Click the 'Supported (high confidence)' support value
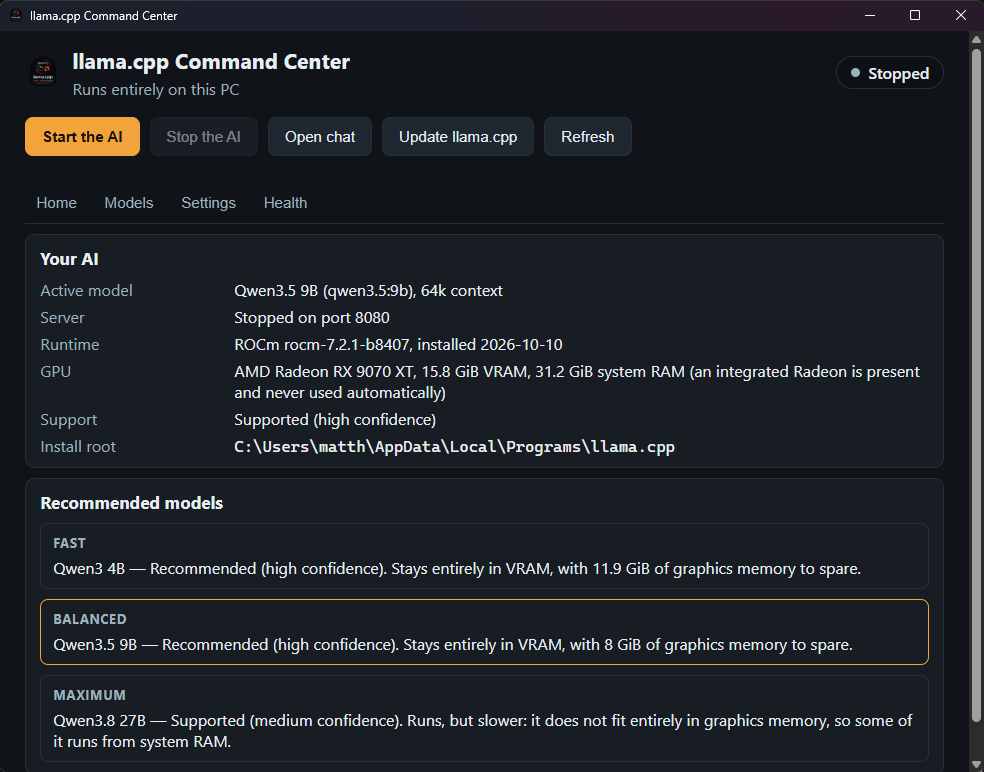 (x=335, y=419)
